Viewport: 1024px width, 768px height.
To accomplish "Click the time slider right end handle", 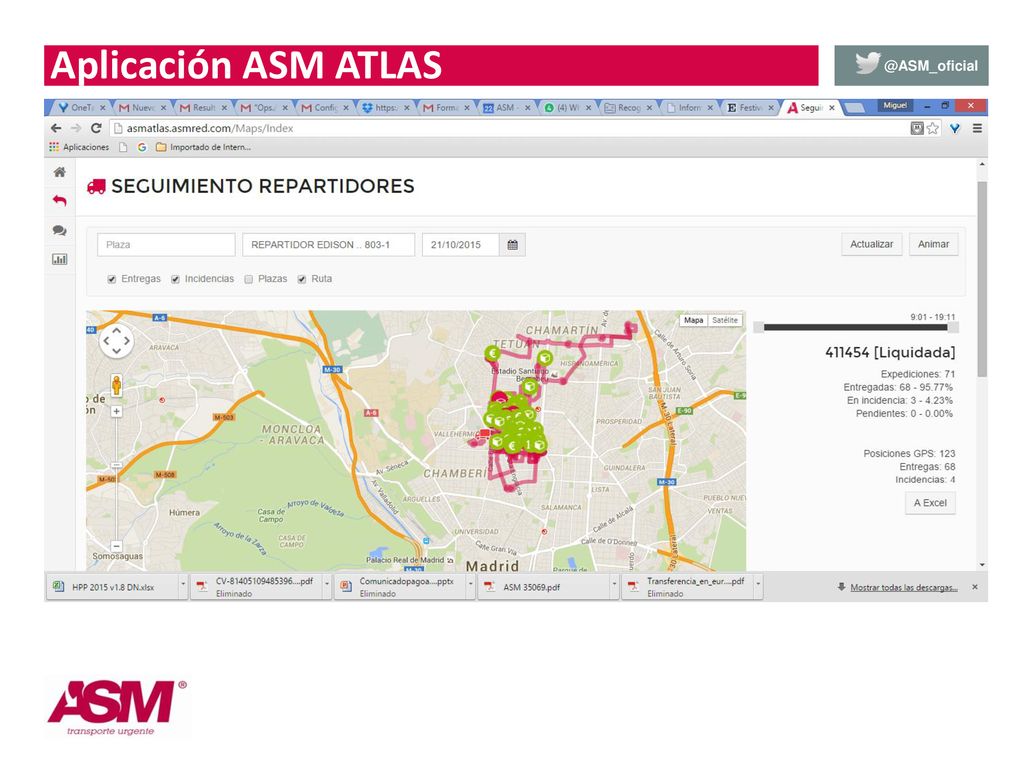I will click(953, 327).
